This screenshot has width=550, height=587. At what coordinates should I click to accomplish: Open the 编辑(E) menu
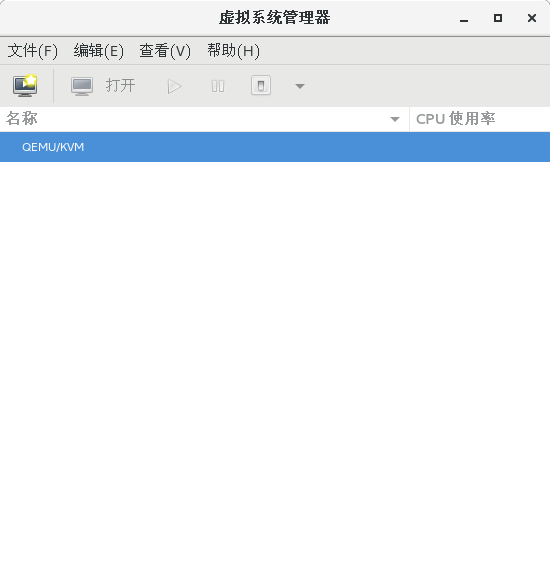pos(98,51)
